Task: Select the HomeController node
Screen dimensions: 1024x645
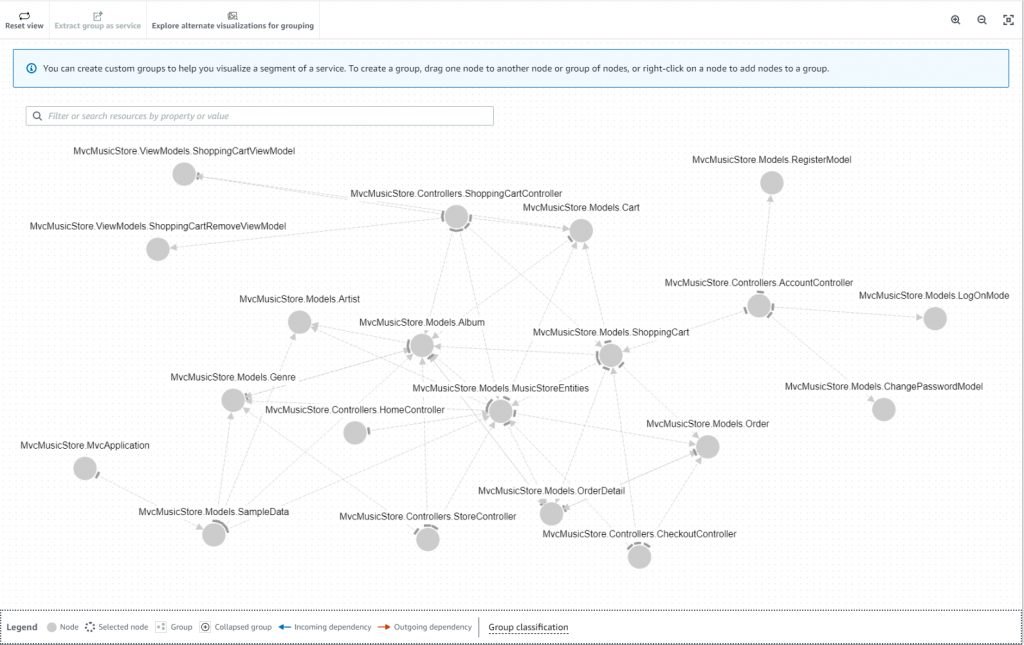Action: pos(355,432)
